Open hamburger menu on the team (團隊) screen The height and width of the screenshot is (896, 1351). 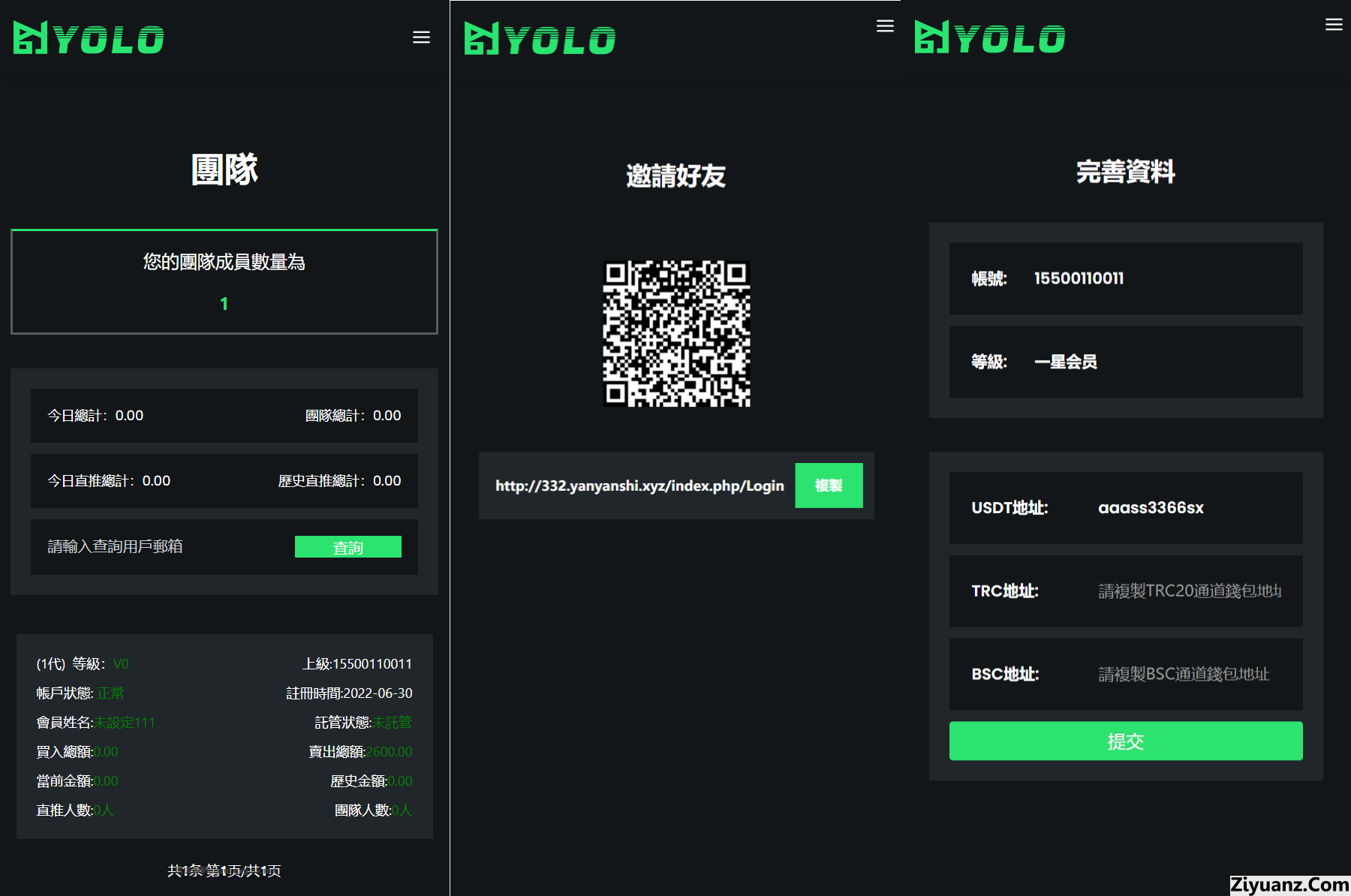pos(421,38)
